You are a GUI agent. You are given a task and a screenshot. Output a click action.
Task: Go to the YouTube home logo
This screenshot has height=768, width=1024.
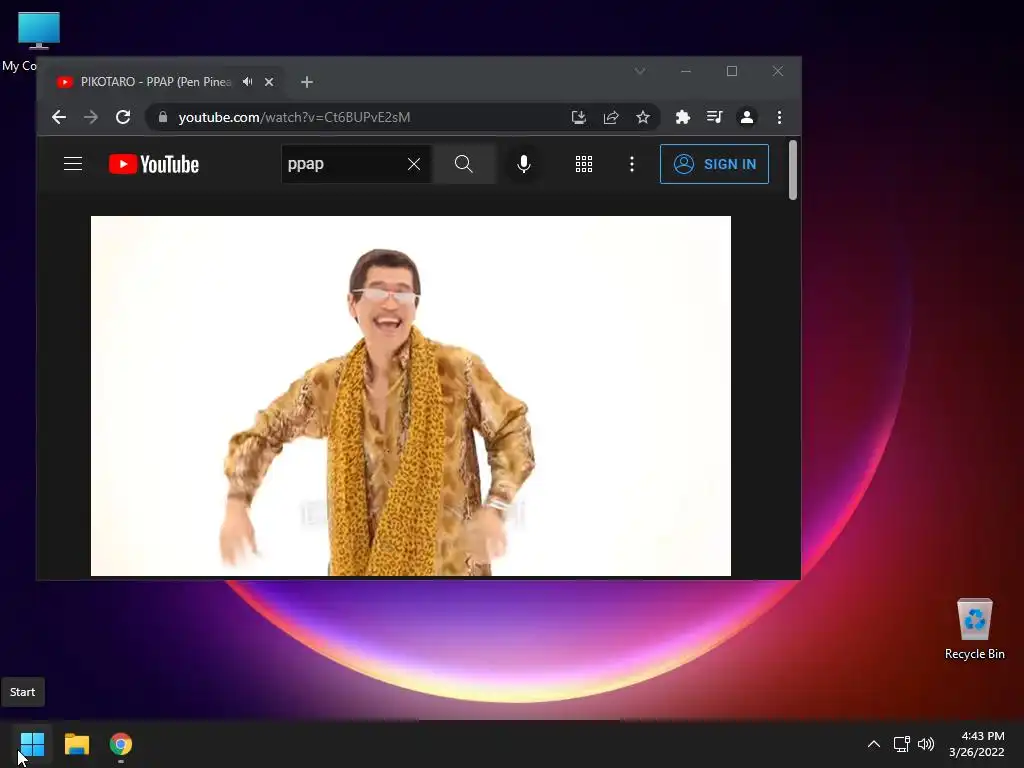click(153, 164)
